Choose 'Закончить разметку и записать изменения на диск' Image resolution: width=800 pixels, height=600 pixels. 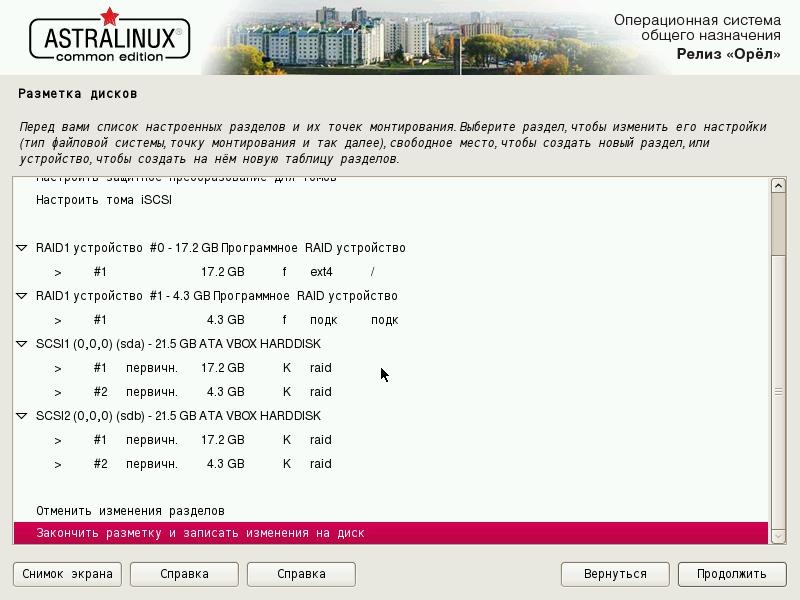tap(391, 533)
